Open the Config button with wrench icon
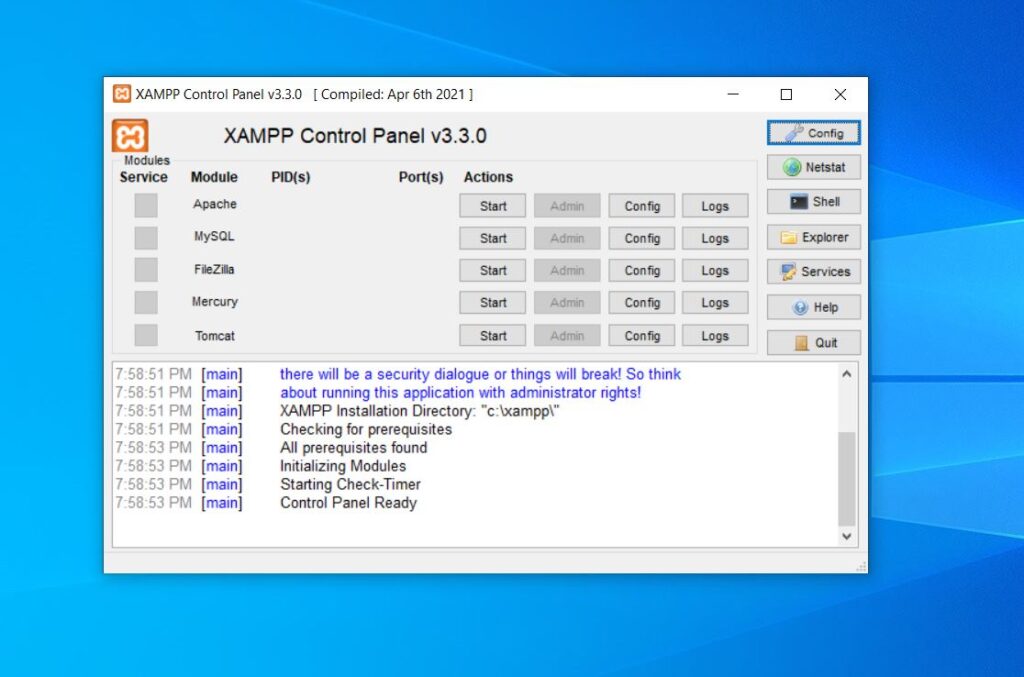 click(814, 133)
